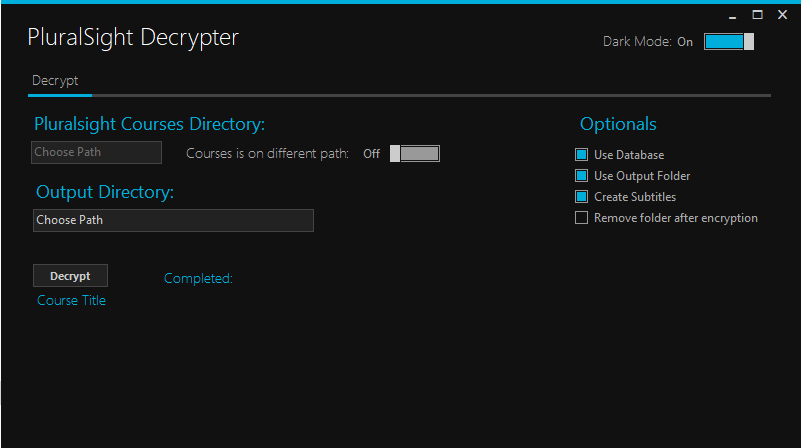Click the Dark Mode: label text

637,41
